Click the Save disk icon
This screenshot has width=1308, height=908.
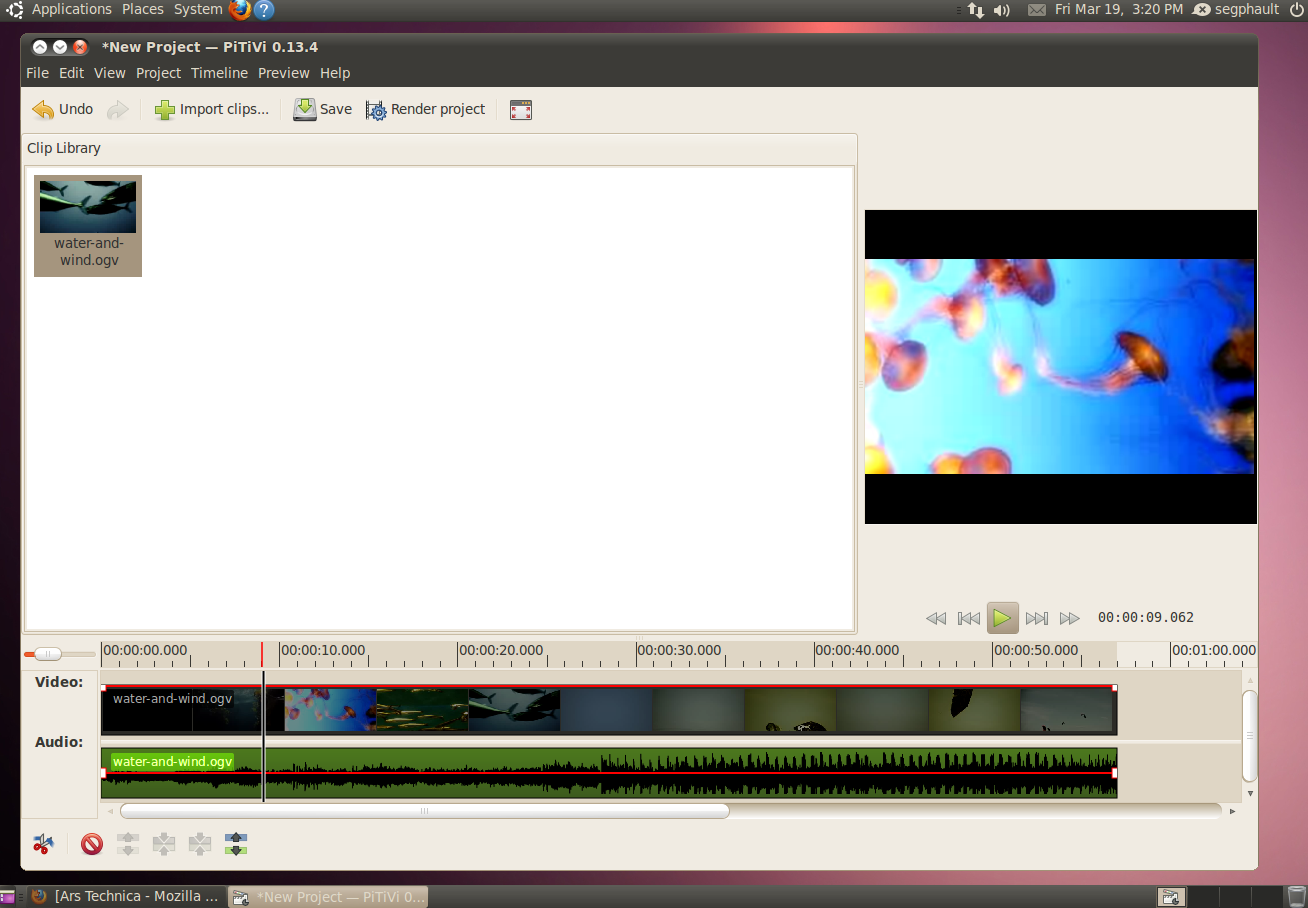pyautogui.click(x=305, y=110)
